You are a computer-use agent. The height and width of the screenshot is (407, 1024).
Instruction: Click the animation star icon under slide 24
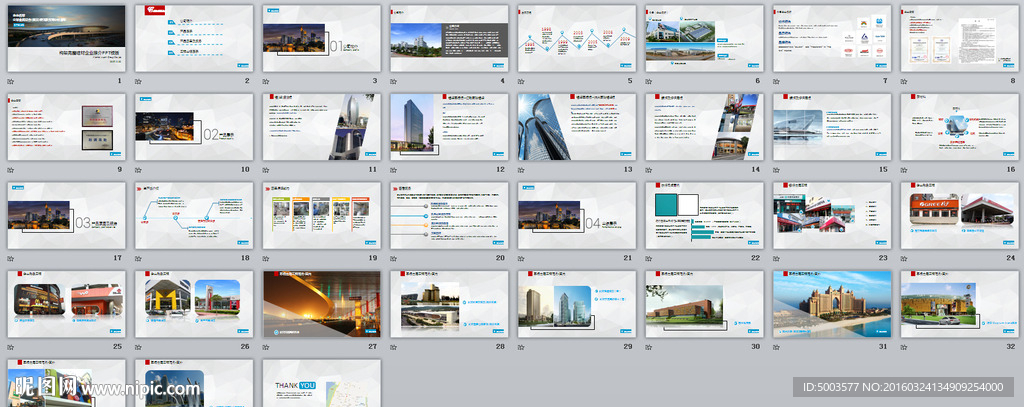pyautogui.click(x=904, y=258)
